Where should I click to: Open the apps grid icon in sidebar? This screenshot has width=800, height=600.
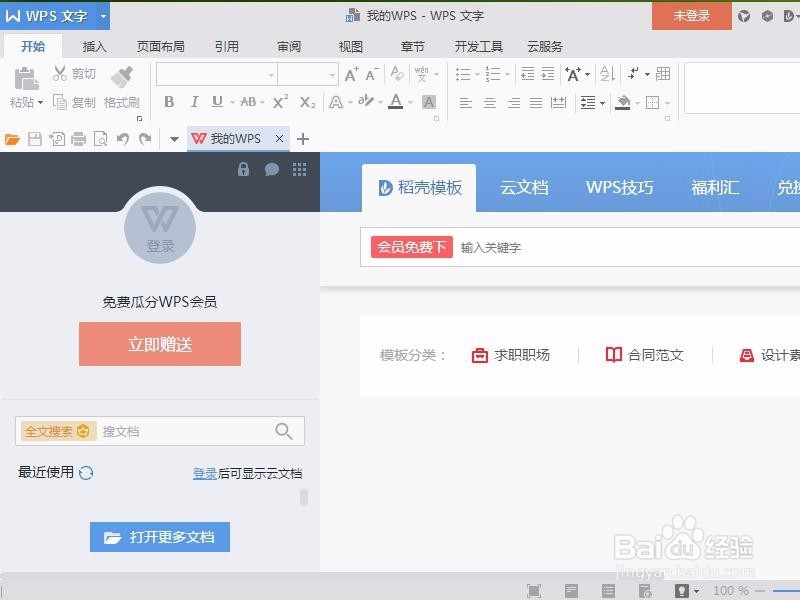point(297,170)
